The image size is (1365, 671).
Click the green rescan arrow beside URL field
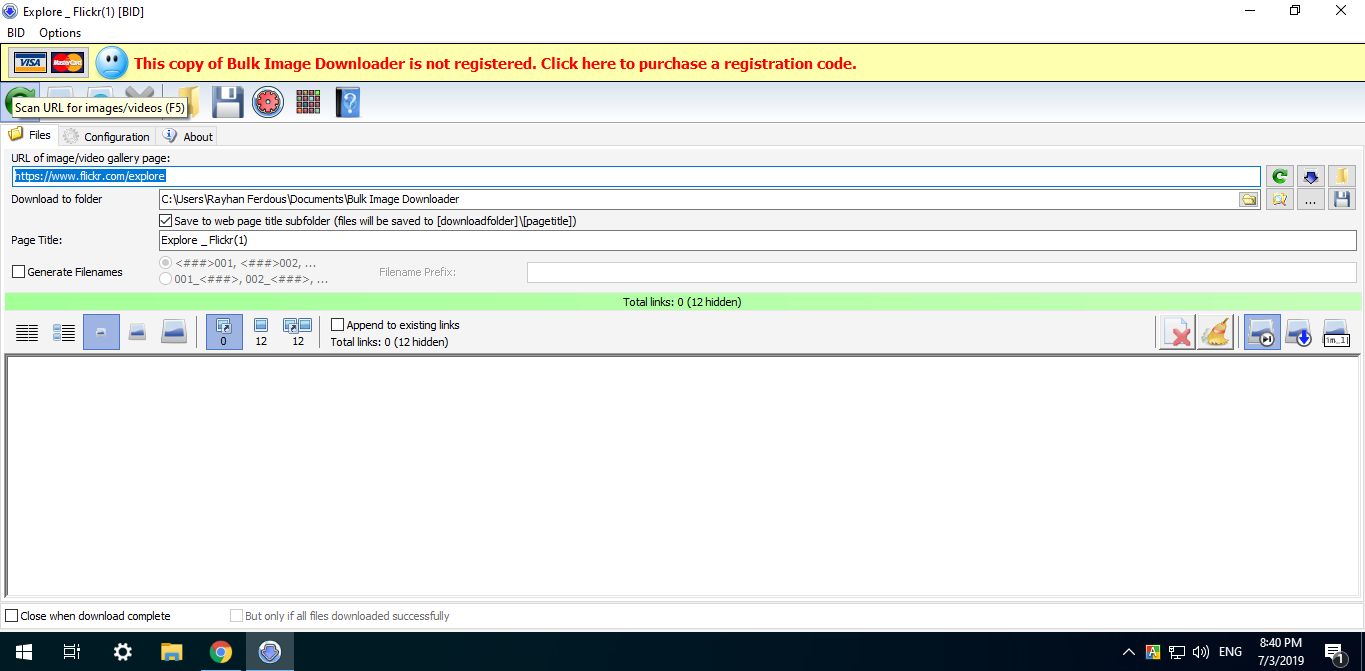click(x=1279, y=176)
